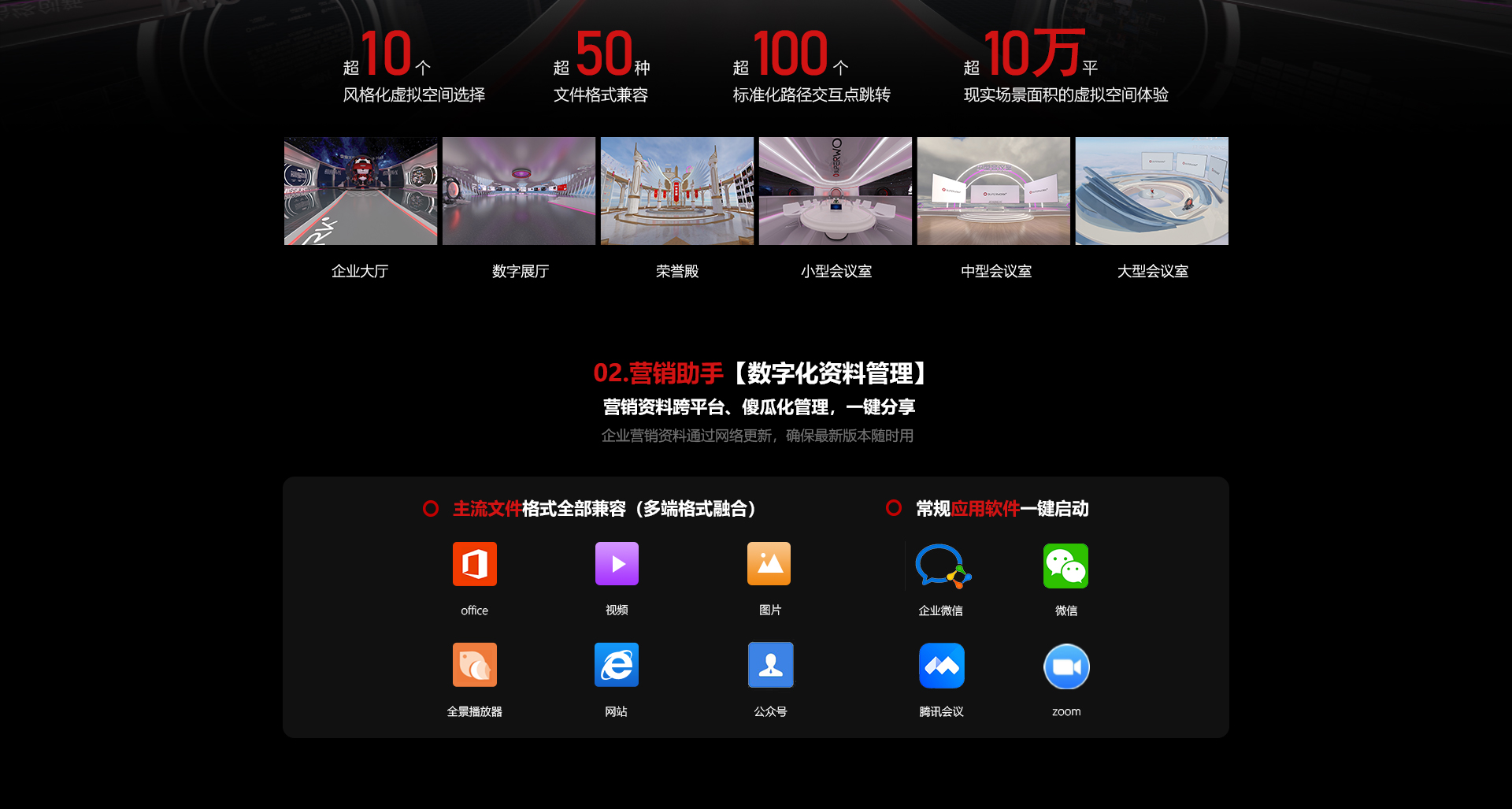The height and width of the screenshot is (809, 1512).
Task: Click the text 风格化虚拟空间选择
Action: [x=414, y=95]
